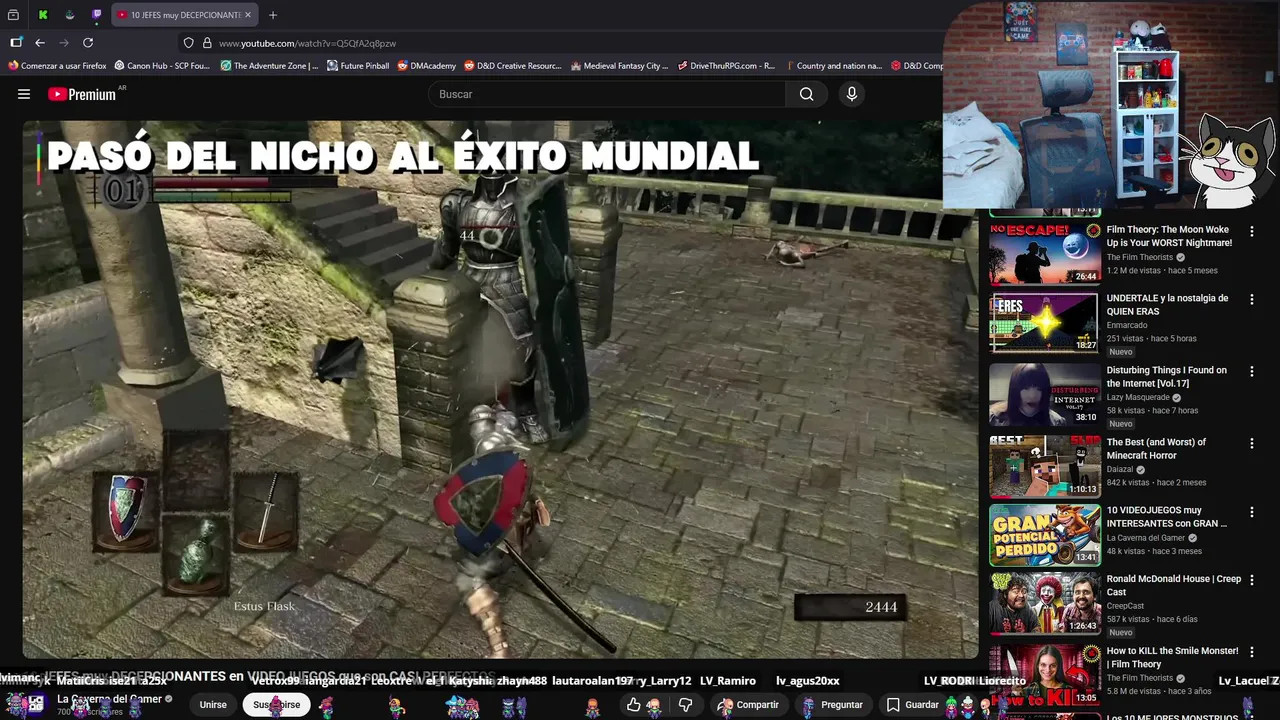The height and width of the screenshot is (720, 1280).
Task: Go back to the previous page
Action: (40, 43)
